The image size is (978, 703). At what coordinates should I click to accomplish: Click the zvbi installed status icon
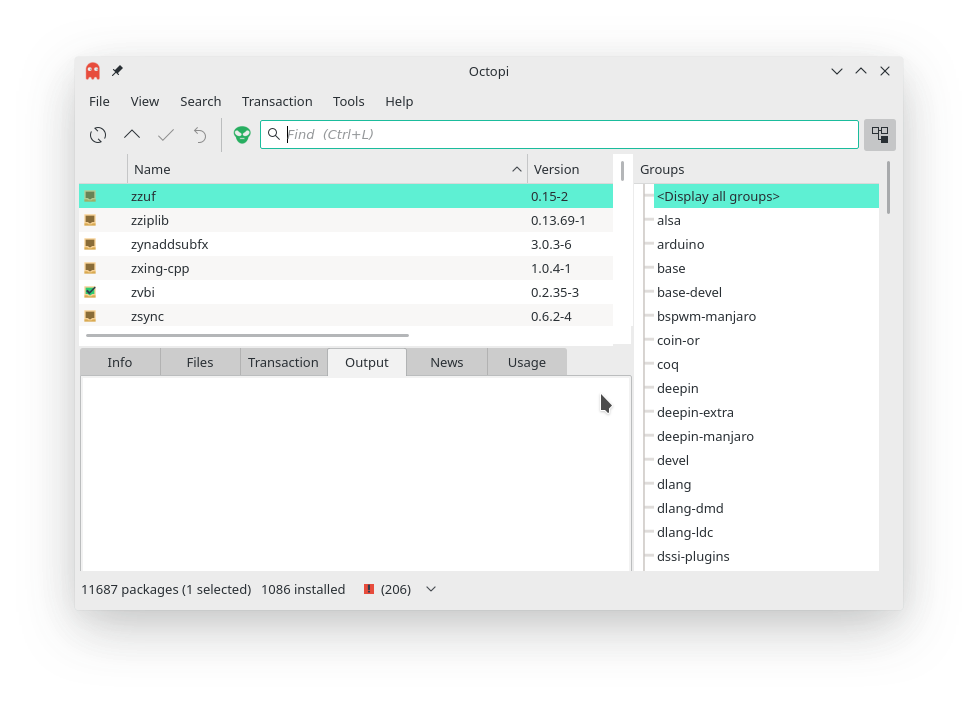click(x=90, y=292)
